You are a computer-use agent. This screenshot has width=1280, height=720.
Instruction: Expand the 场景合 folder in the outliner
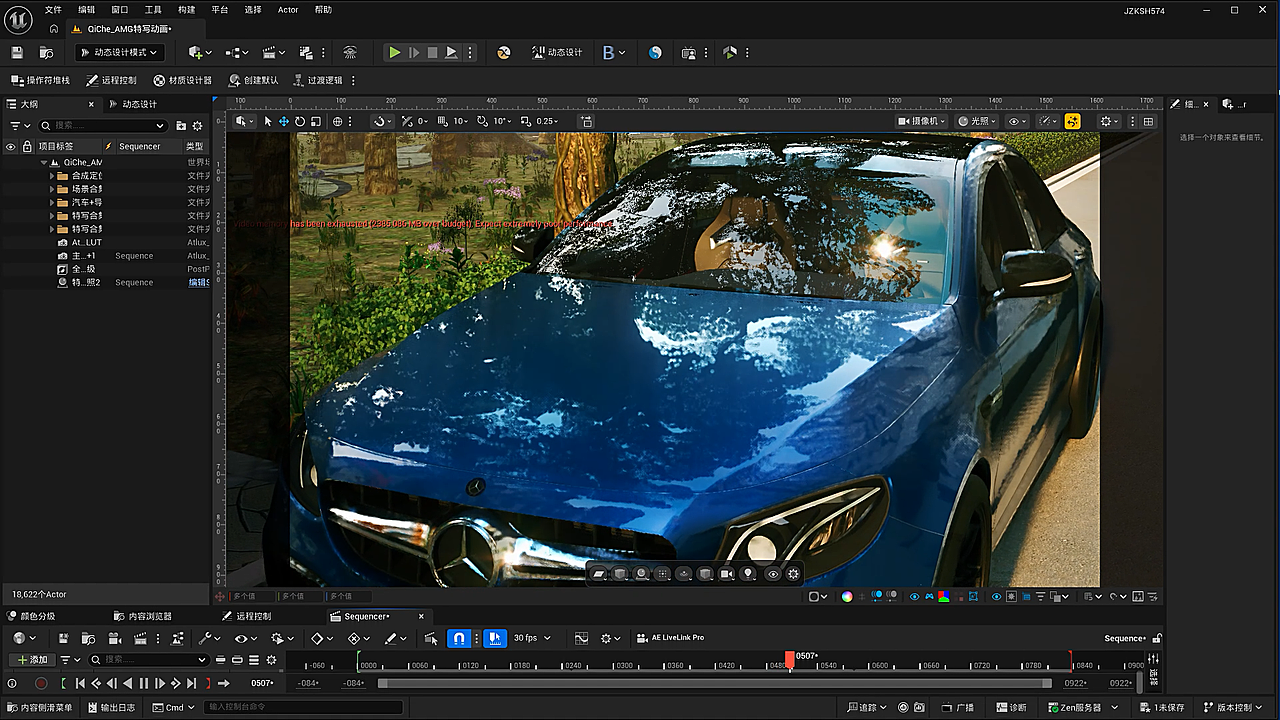tap(52, 189)
